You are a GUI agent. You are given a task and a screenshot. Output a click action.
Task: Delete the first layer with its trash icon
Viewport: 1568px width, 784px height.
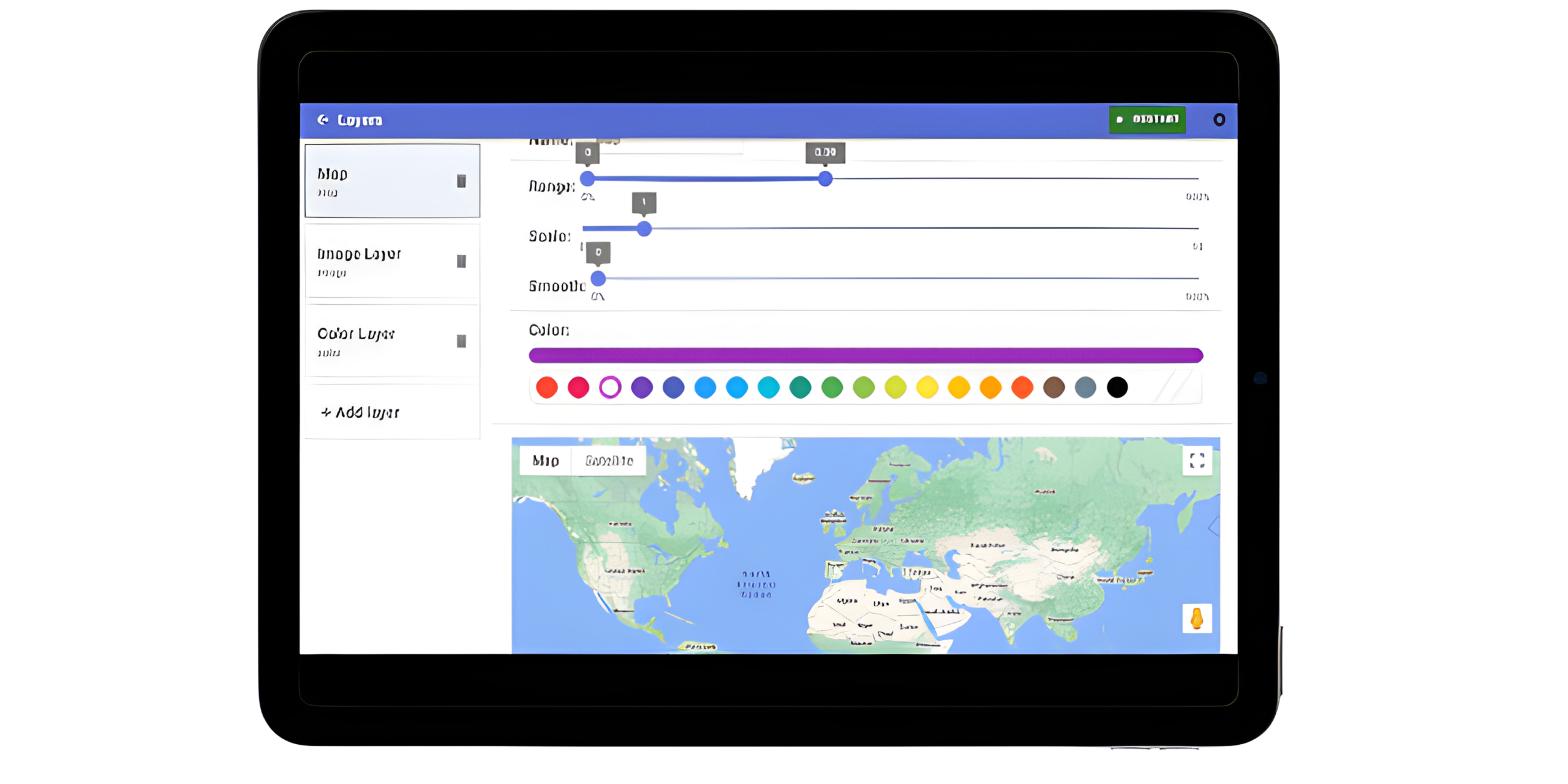(x=461, y=181)
